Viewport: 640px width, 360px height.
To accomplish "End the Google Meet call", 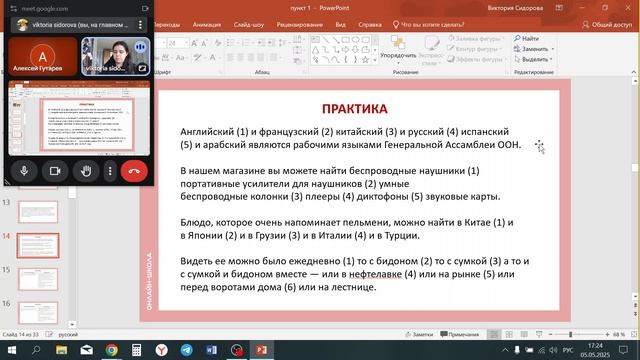I will (x=134, y=171).
